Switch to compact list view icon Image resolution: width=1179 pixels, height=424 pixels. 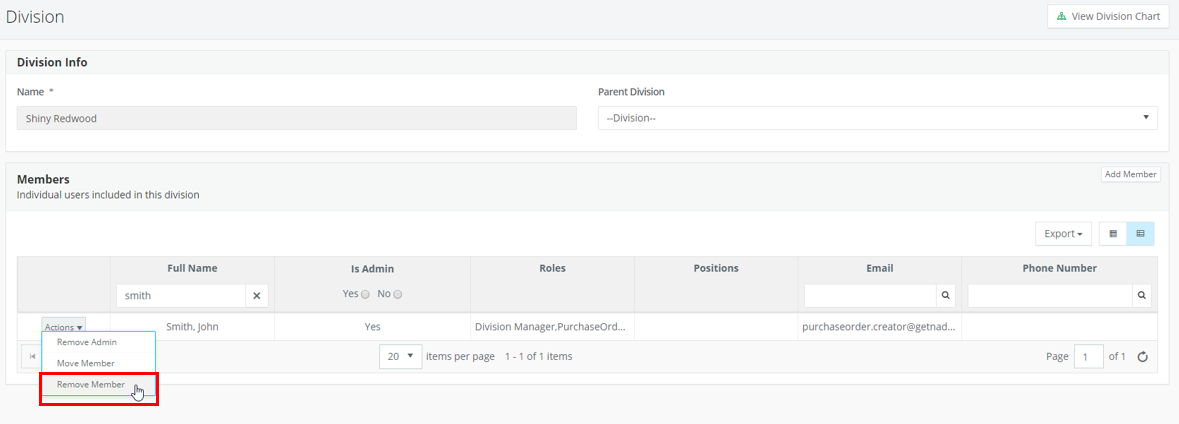(x=1113, y=234)
